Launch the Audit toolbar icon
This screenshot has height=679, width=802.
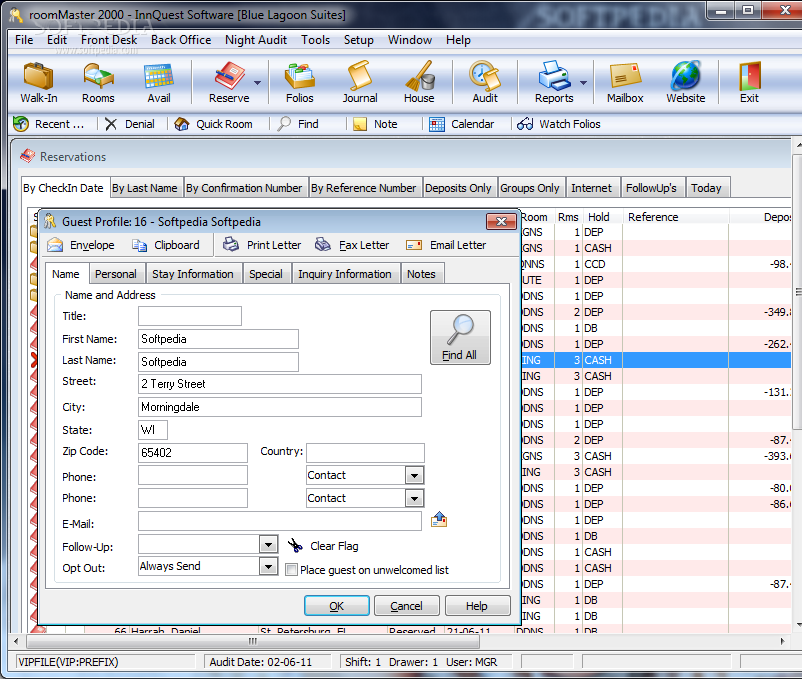coord(485,82)
